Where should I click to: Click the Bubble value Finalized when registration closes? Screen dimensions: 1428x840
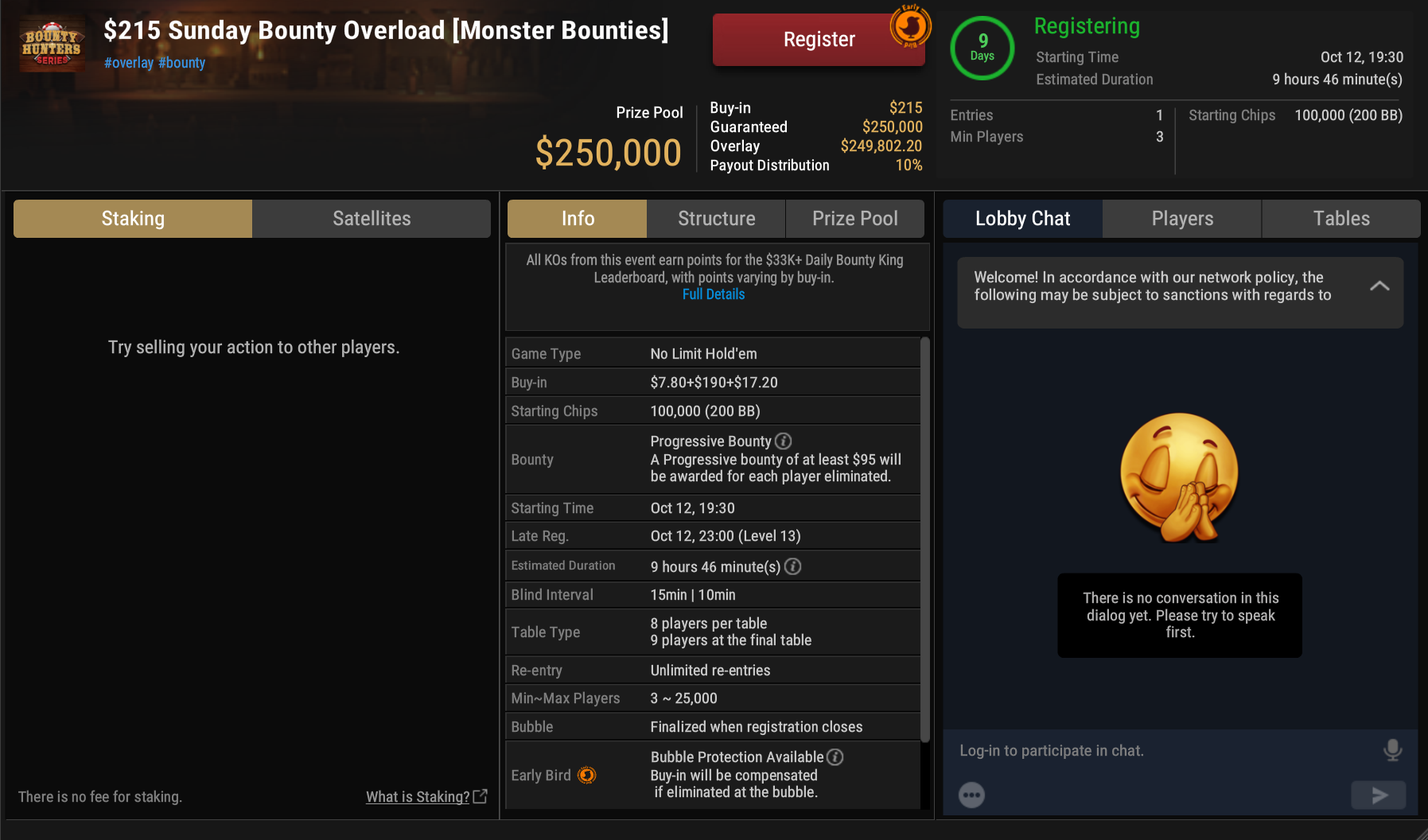(x=757, y=727)
